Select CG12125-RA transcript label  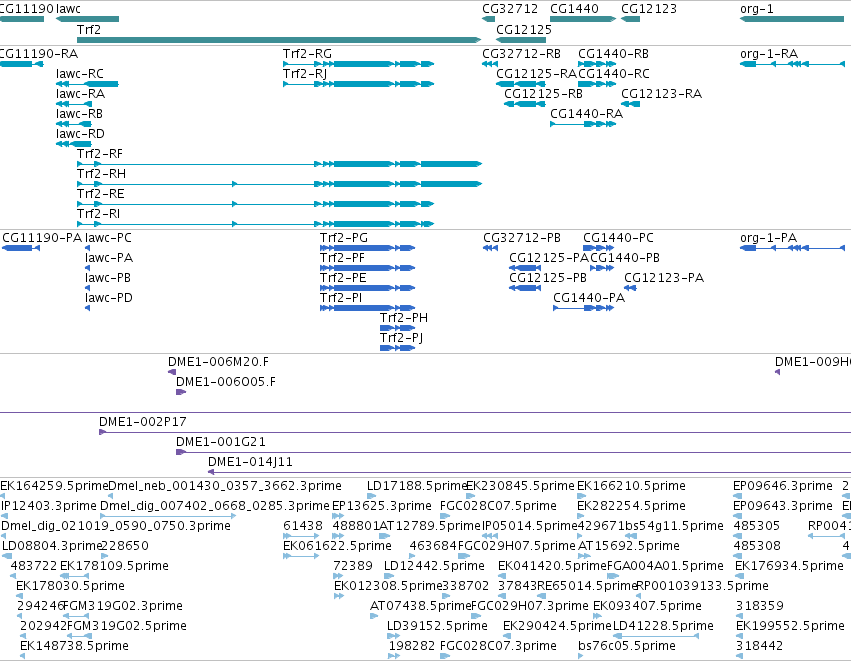(x=537, y=74)
